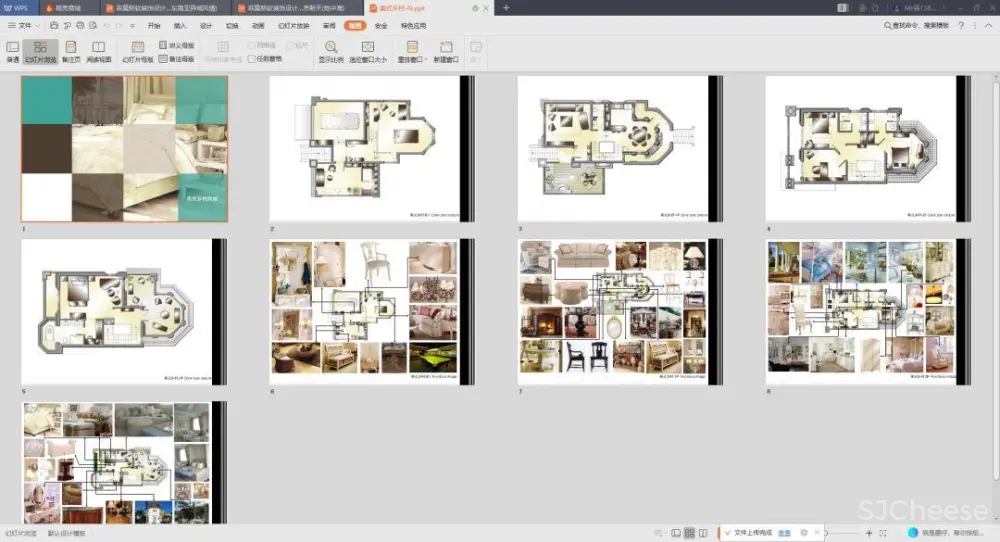
Task: Enable the Gridlines checkbox
Action: coord(252,46)
